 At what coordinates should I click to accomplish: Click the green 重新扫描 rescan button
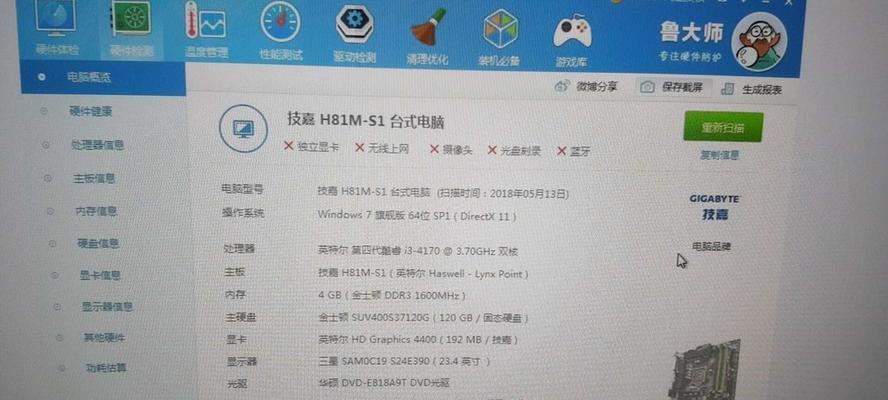(723, 127)
